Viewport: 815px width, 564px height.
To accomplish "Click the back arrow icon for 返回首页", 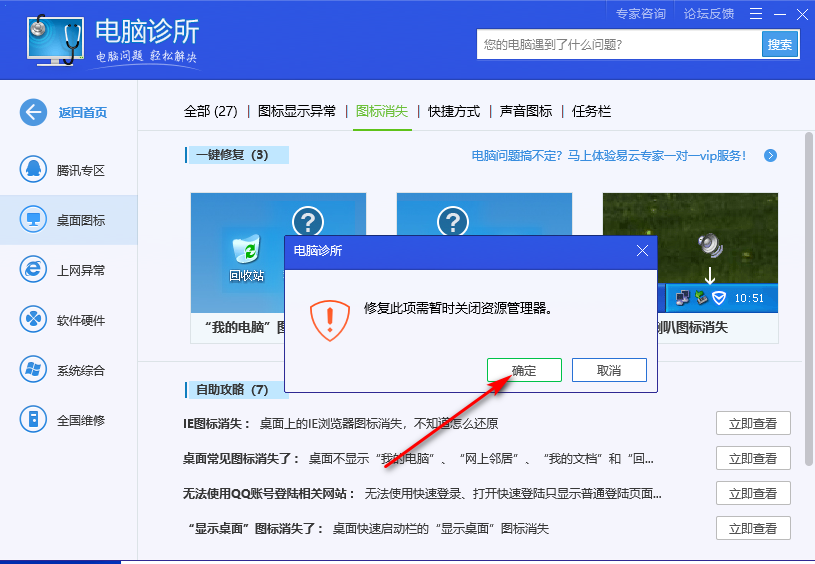I will [x=33, y=112].
